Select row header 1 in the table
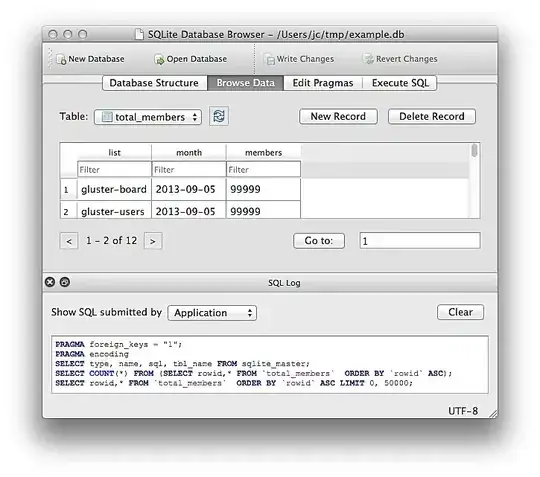Screen dimensions: 540x477 (69, 189)
